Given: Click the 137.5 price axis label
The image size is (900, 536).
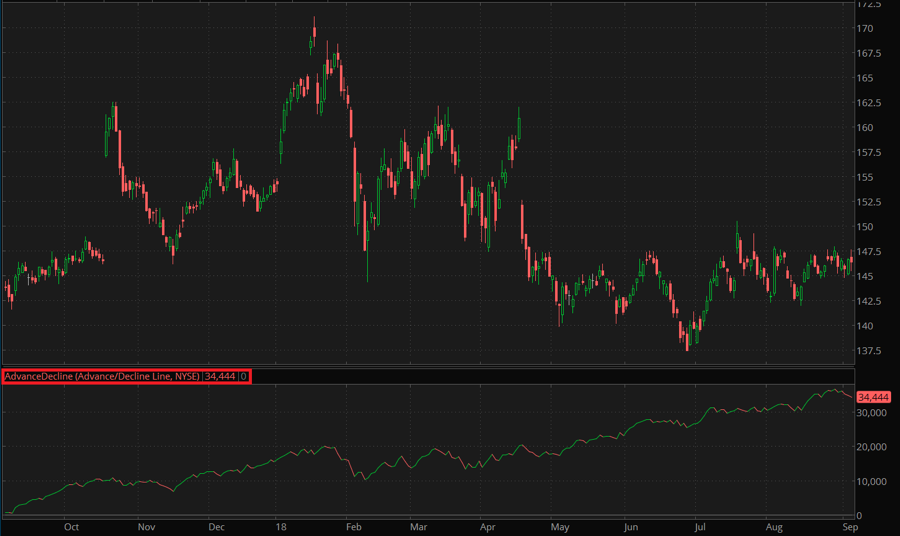Looking at the screenshot, I should pos(870,350).
